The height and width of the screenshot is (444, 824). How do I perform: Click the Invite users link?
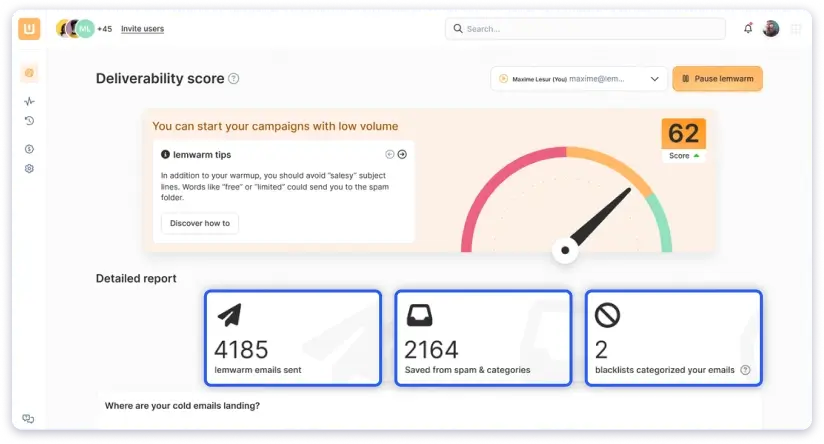[x=142, y=29]
